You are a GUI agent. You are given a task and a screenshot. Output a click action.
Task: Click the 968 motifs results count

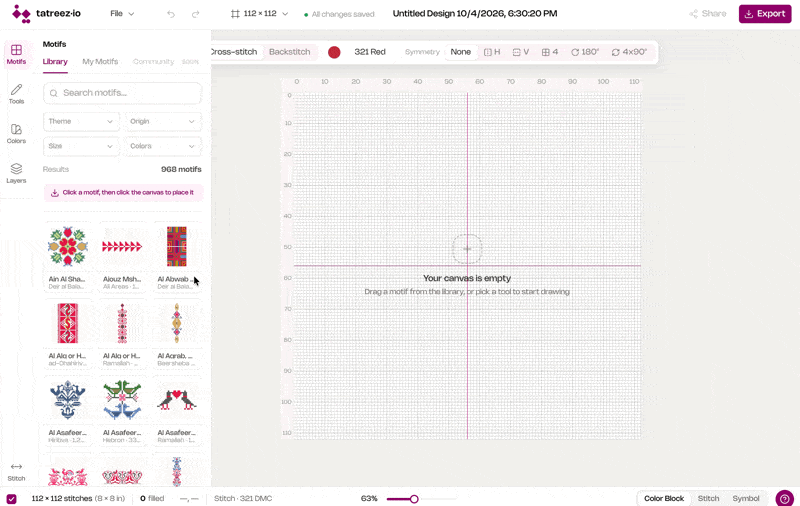pyautogui.click(x=181, y=169)
